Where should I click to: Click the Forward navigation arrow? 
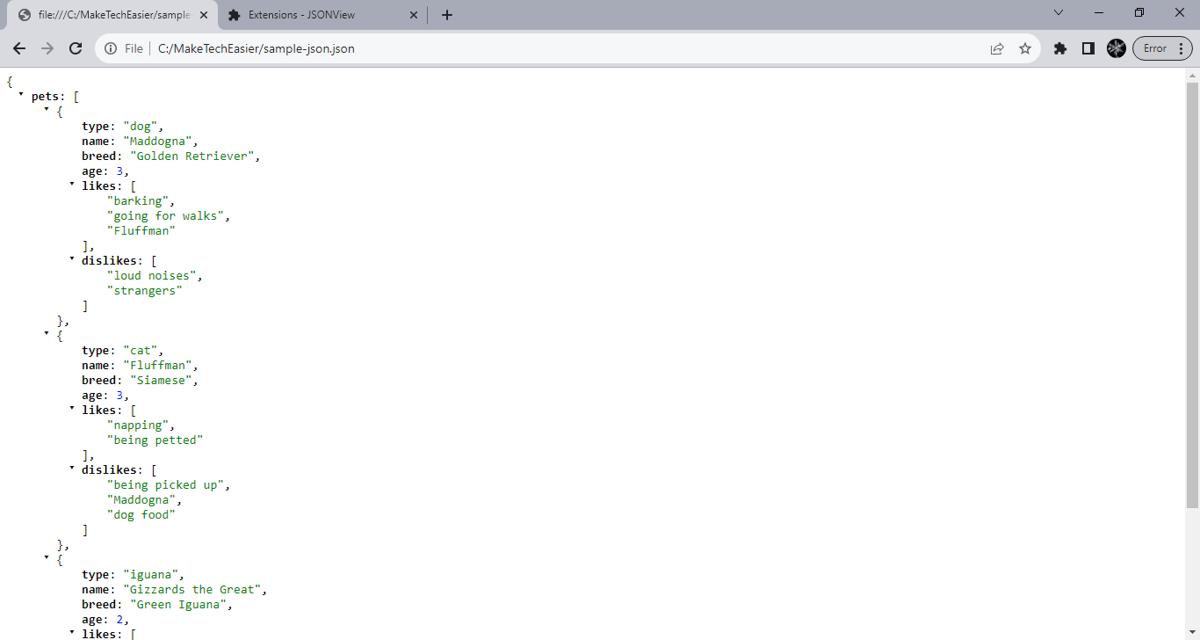tap(47, 47)
